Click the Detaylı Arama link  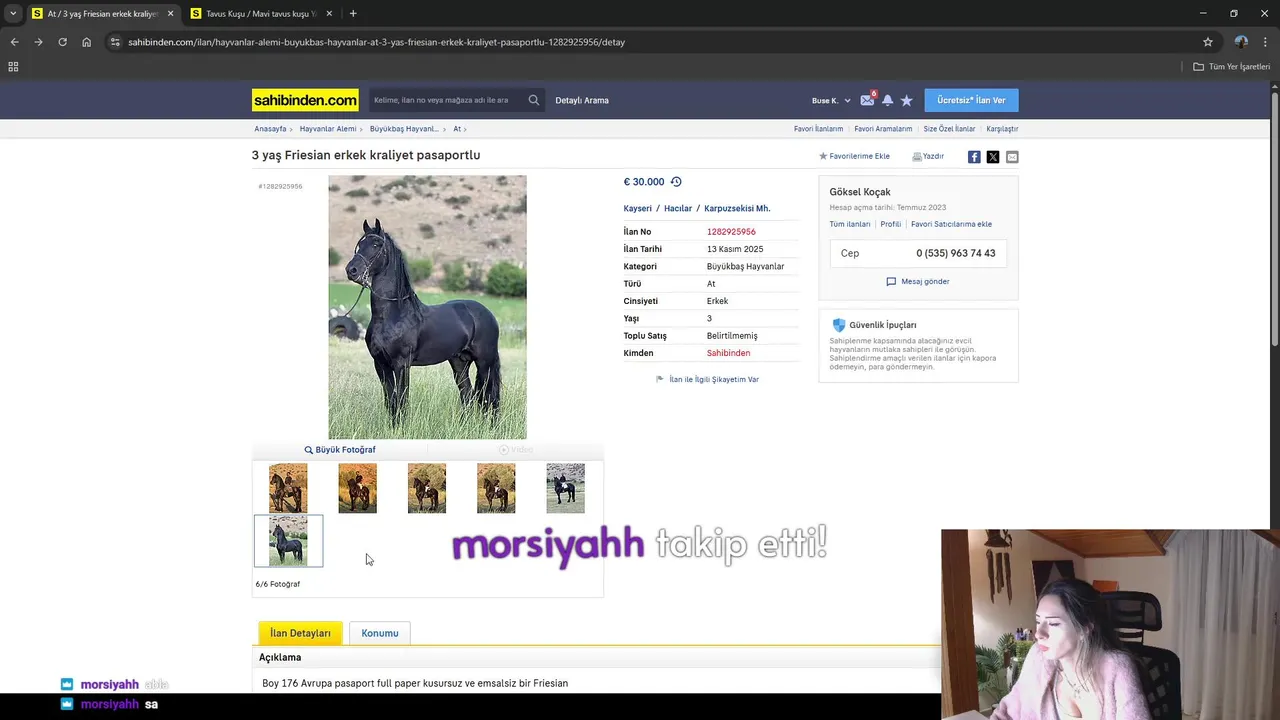(x=582, y=100)
